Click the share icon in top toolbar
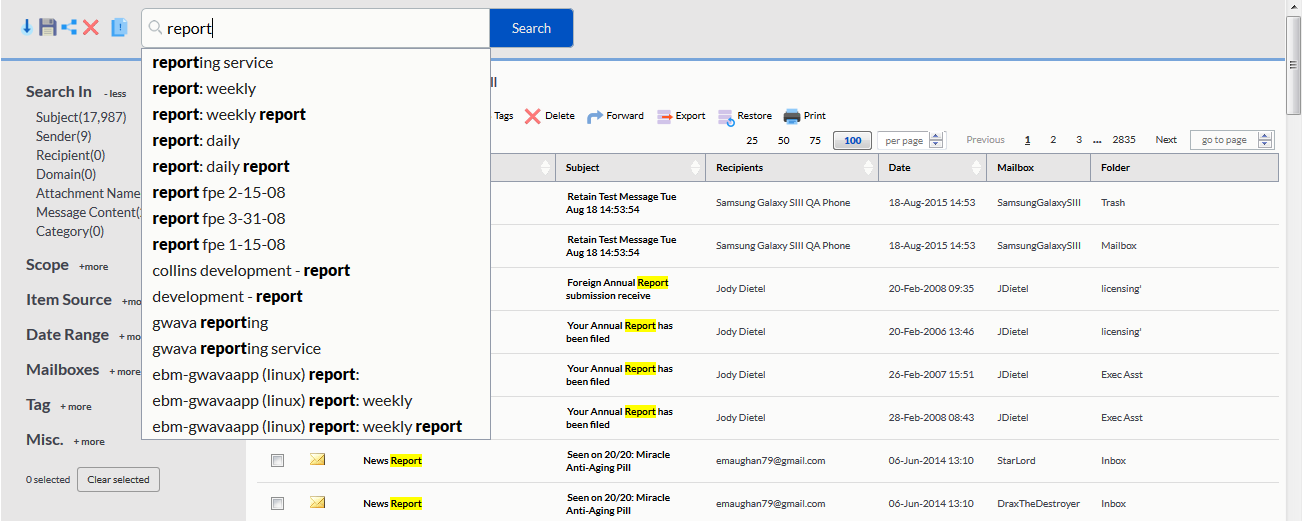The width and height of the screenshot is (1303, 521). click(69, 28)
